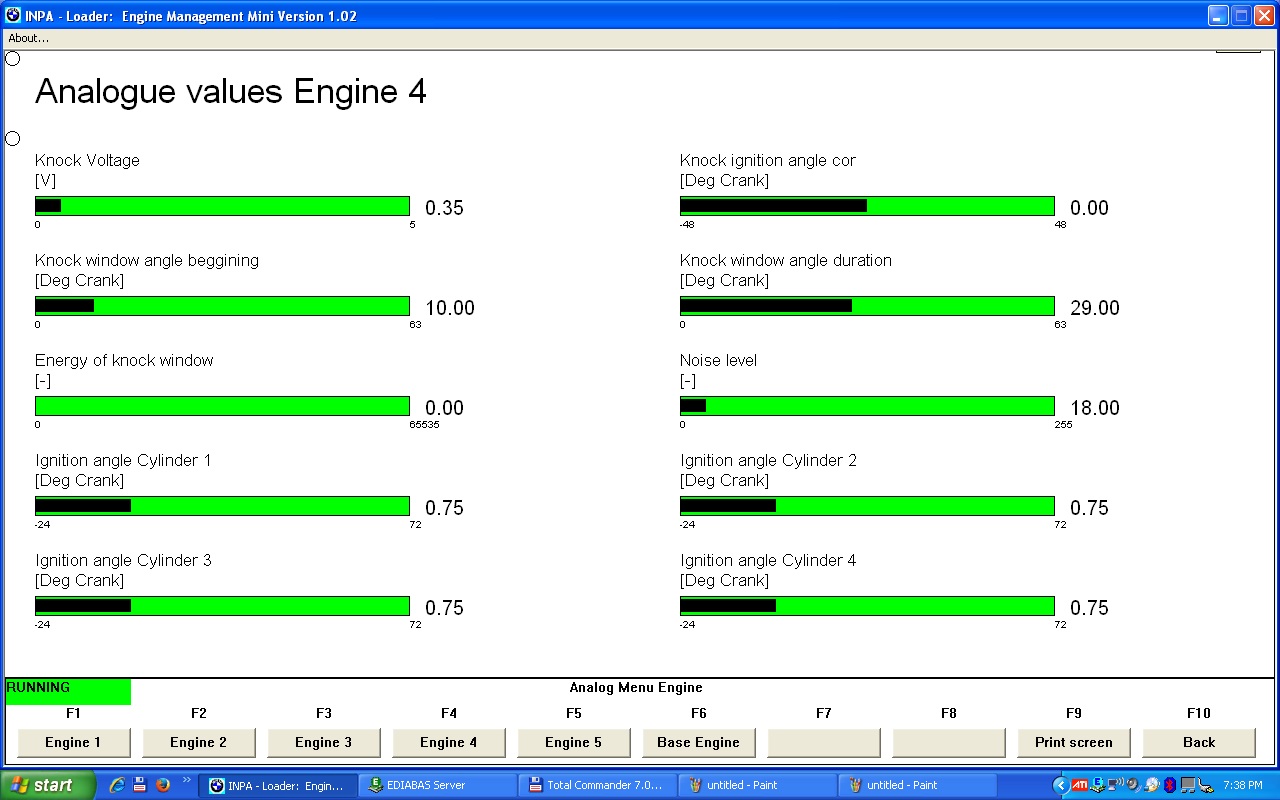This screenshot has height=800, width=1280.
Task: Open the Windows Start menu
Action: 48,785
